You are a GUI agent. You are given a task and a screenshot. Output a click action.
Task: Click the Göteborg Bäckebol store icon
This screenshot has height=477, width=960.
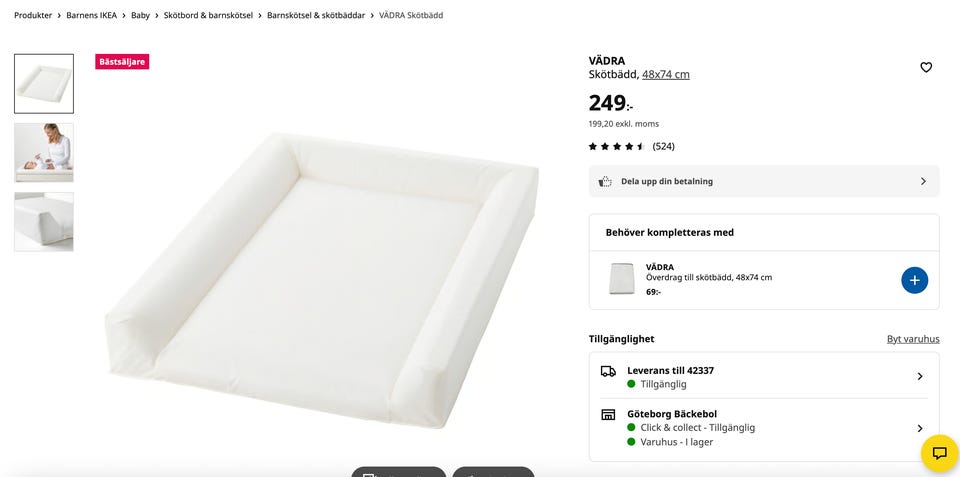(x=608, y=414)
